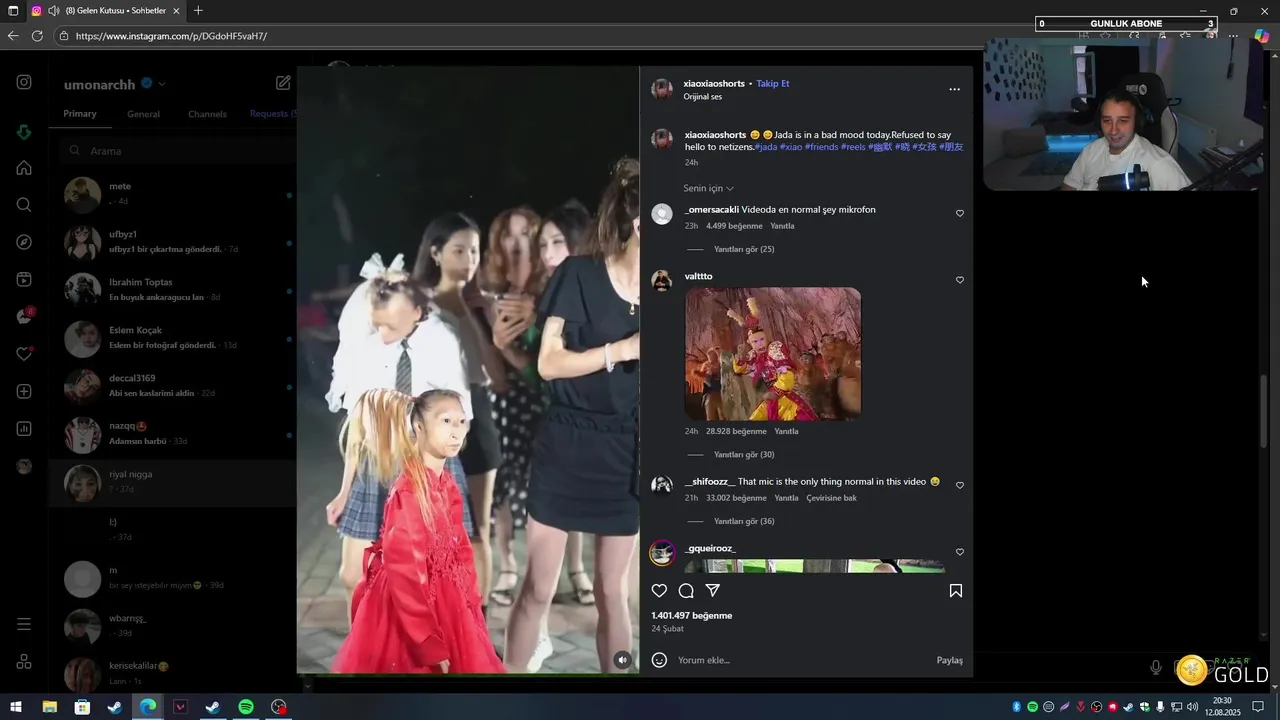
Task: Open the hamburger More menu icon
Action: point(24,624)
